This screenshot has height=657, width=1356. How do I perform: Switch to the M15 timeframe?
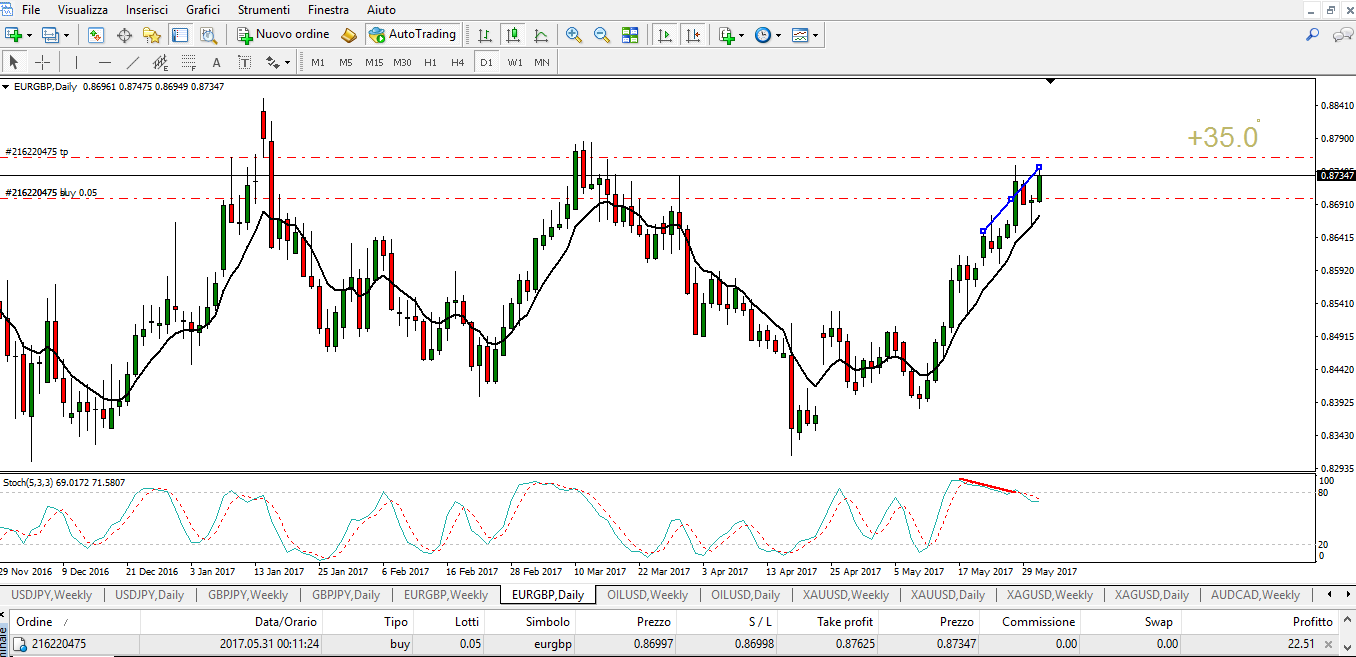tap(374, 62)
